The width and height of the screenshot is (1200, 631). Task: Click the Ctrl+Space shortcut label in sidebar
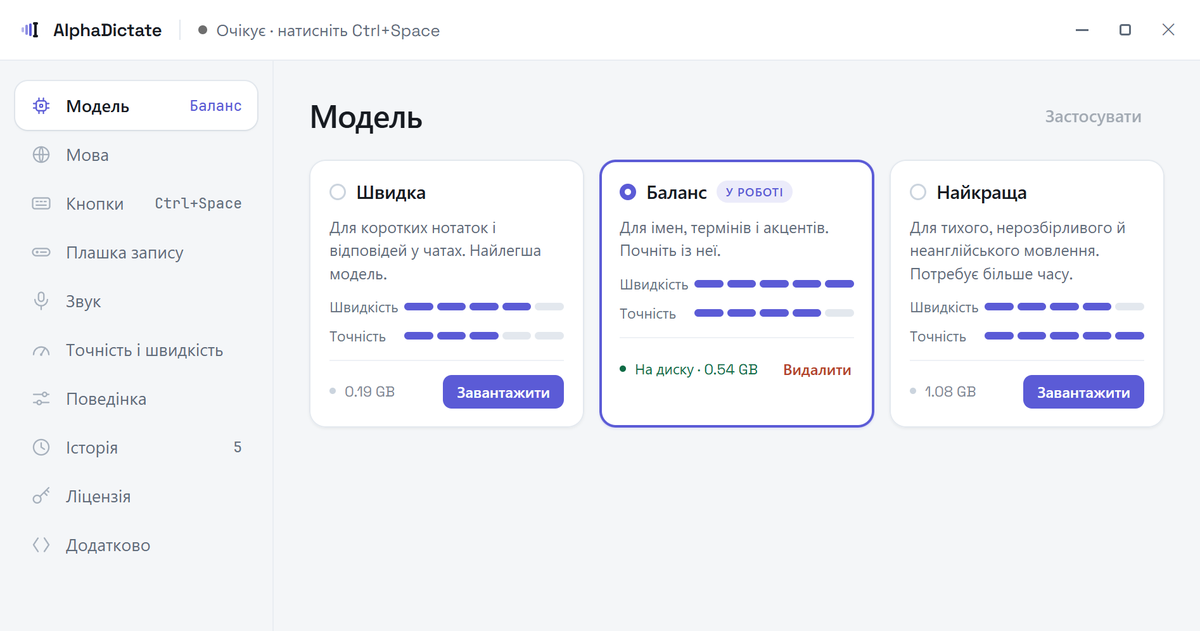[x=198, y=204]
